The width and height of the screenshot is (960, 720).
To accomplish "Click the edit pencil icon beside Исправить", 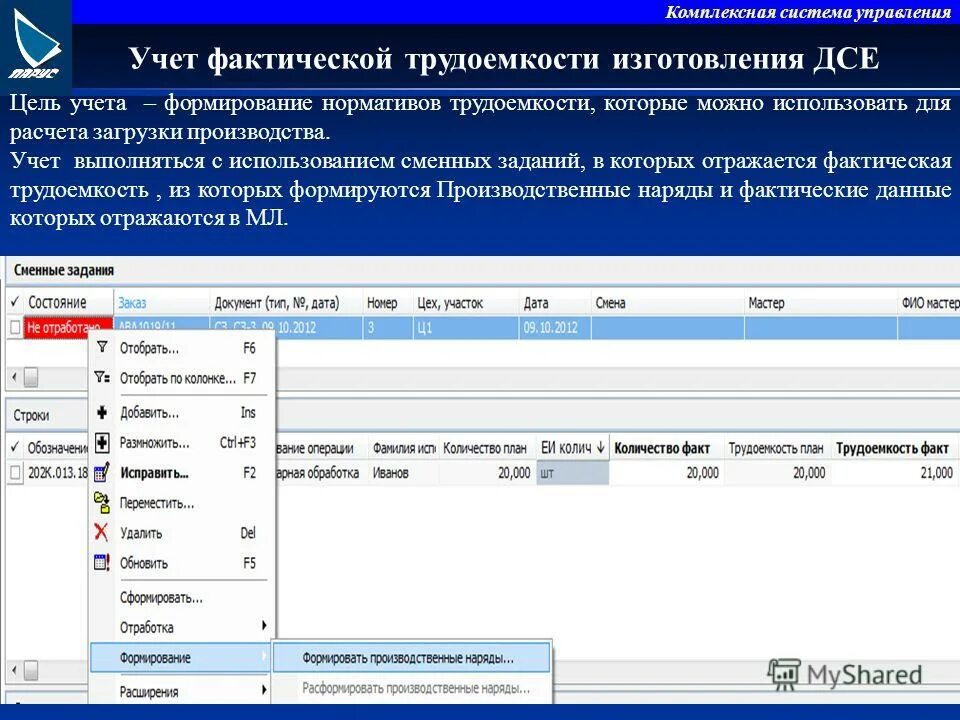I will pos(102,472).
